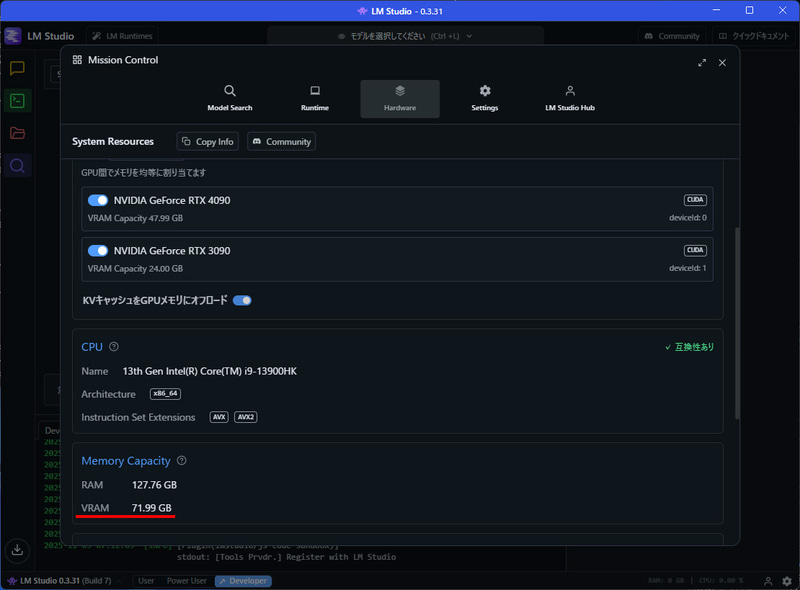Open settings via the gear in the status bar

coord(786,581)
